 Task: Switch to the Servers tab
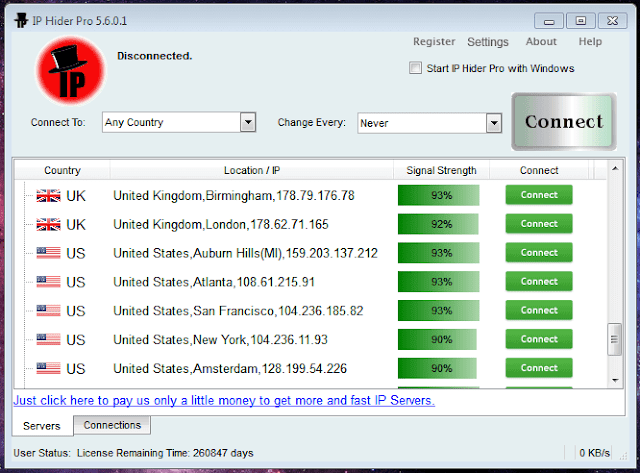click(42, 426)
